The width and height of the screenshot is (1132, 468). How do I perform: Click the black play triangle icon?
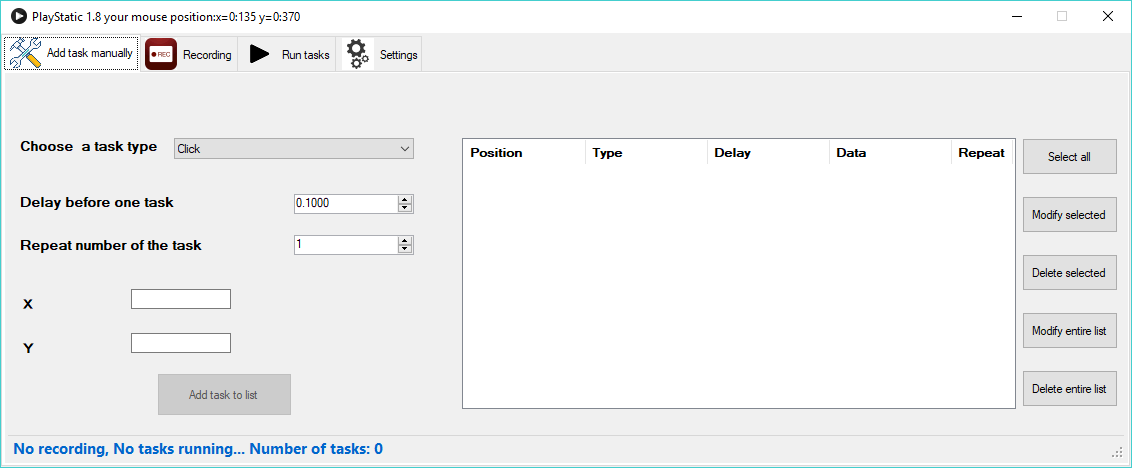click(260, 54)
